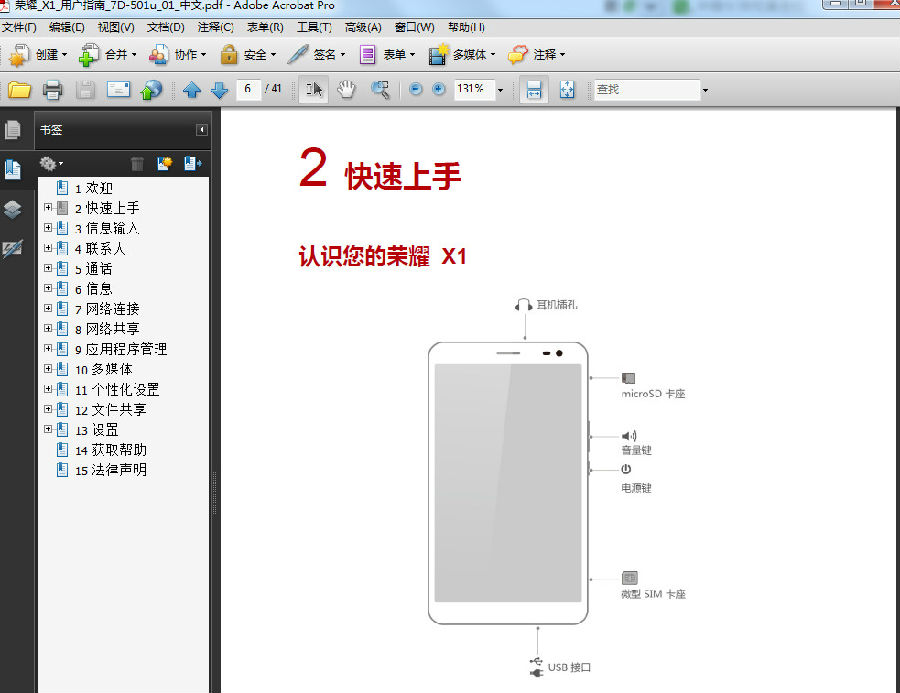
Task: Open the Signatures panel icon in sidebar
Action: 13,249
